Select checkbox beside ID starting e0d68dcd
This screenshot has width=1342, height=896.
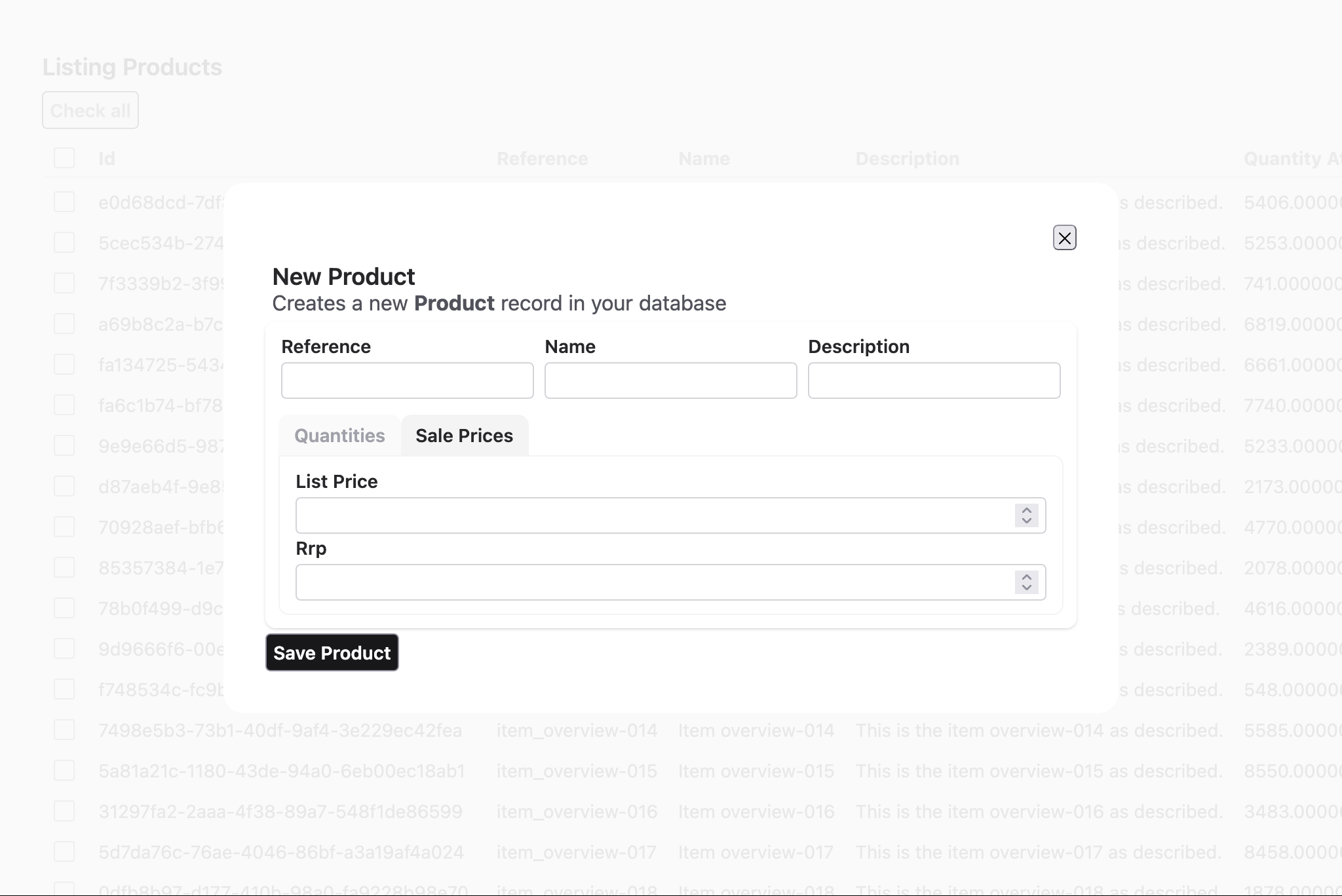click(64, 202)
